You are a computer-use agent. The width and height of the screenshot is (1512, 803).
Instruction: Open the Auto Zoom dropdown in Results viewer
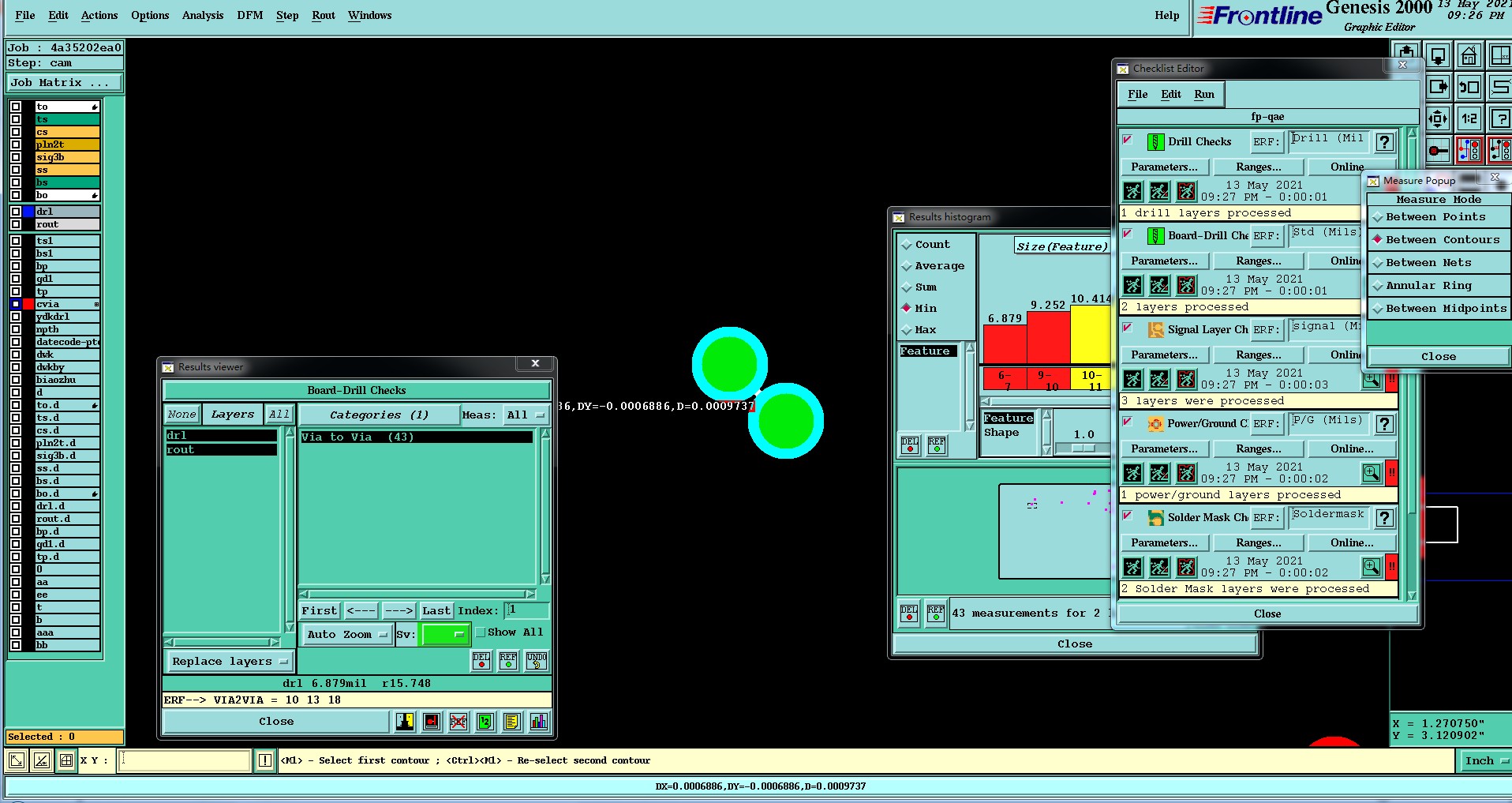[347, 634]
